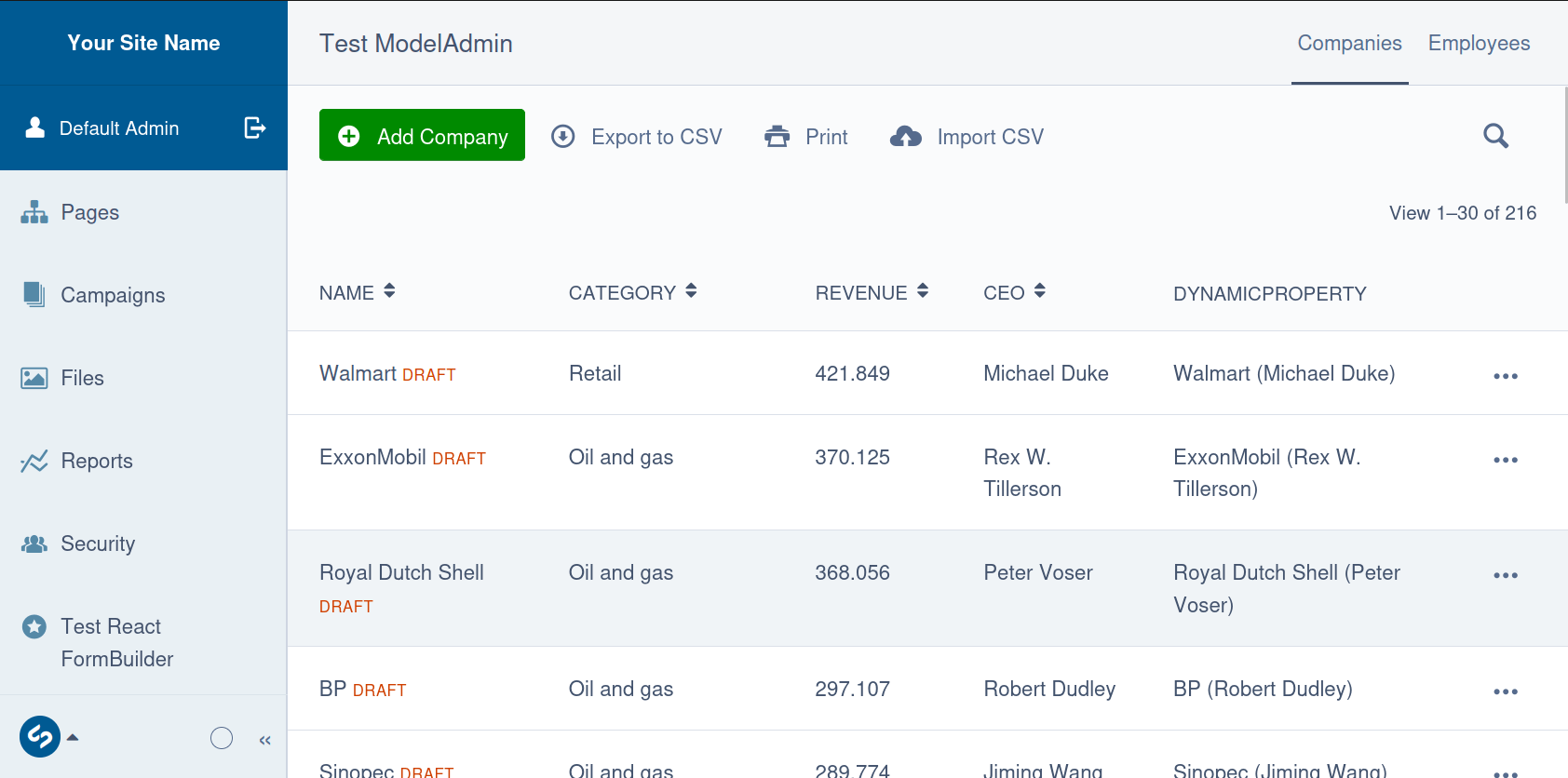Click Export to CSV
This screenshot has width=1568, height=778.
tap(637, 137)
